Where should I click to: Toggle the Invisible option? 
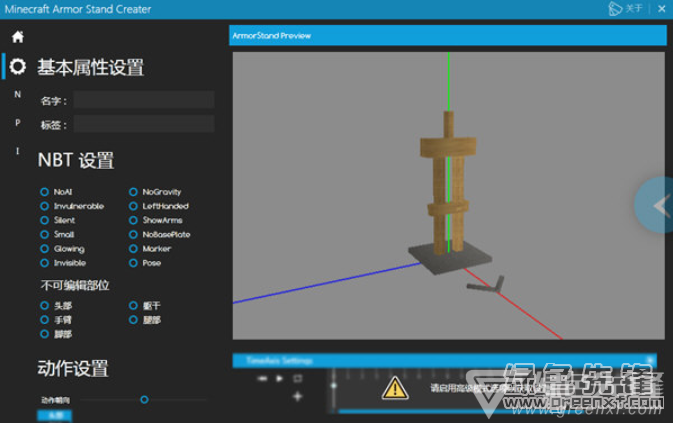click(x=44, y=263)
